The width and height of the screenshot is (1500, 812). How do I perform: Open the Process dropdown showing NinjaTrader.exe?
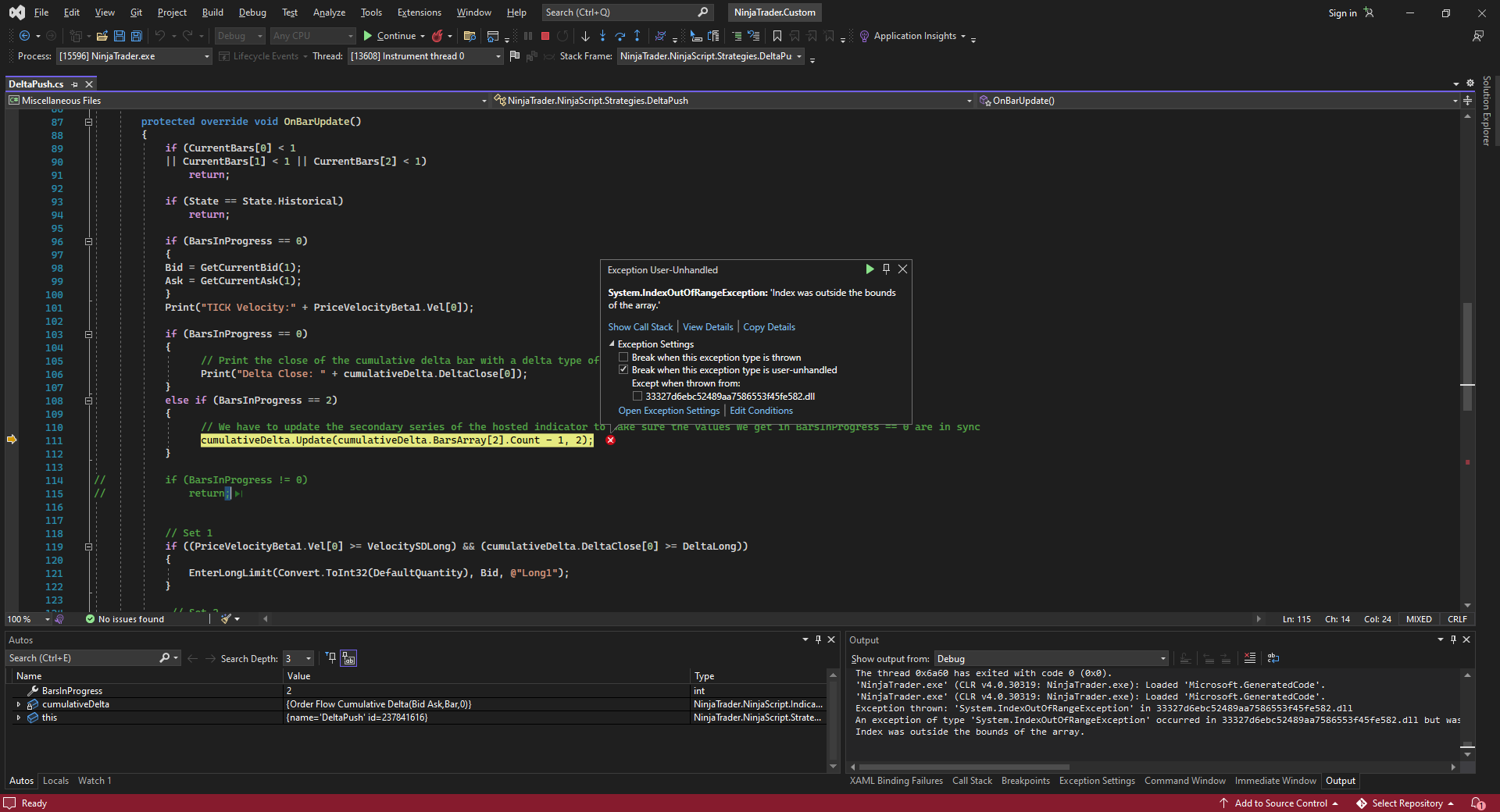134,56
